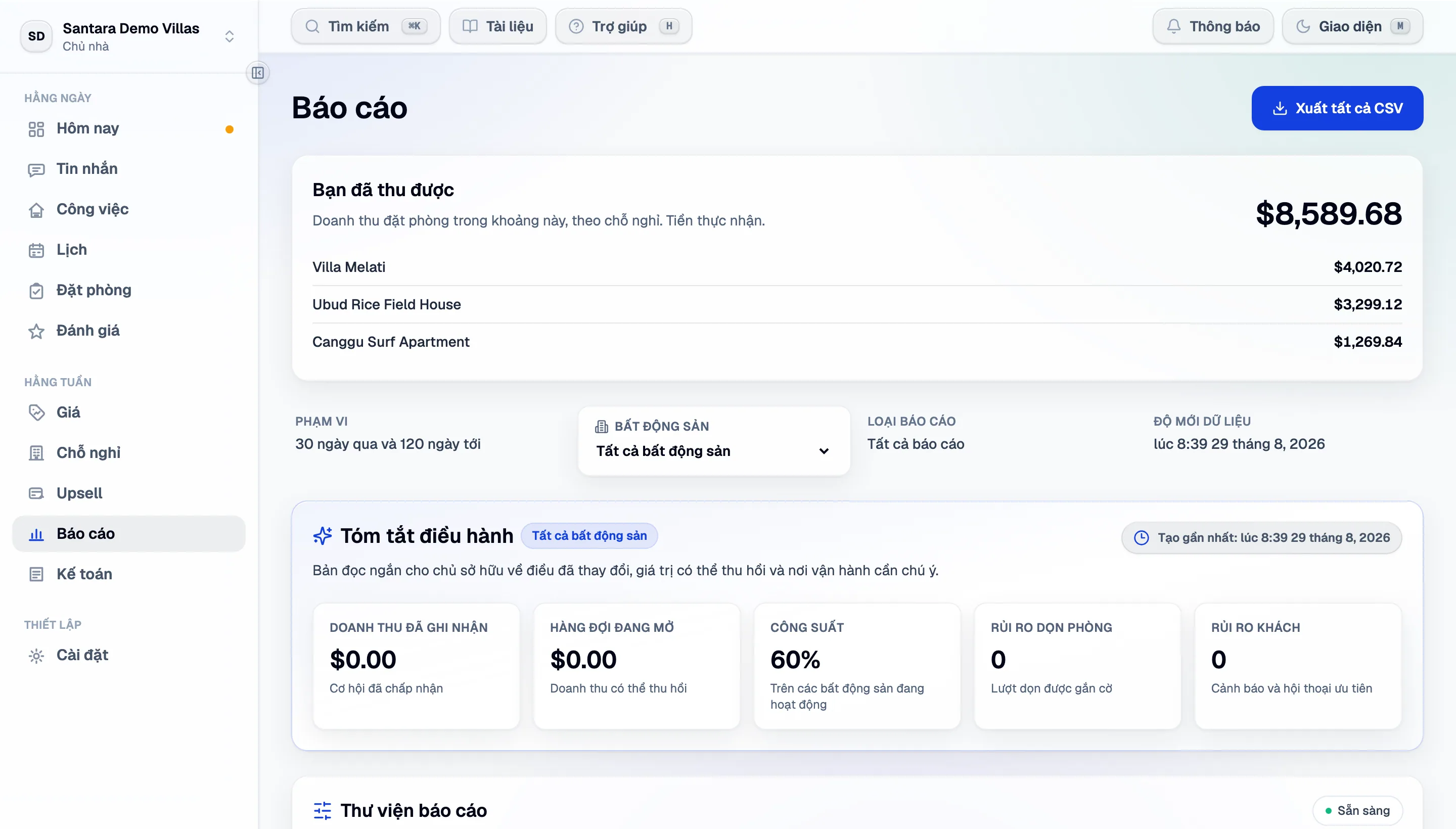Toggle Giao diện theme mode

(1352, 26)
